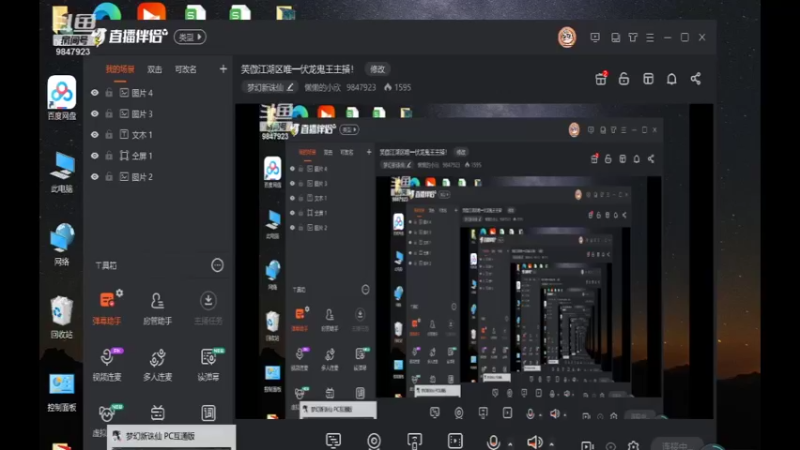Open the 说弹幕 tool marked NEW
800x450 pixels.
(x=208, y=364)
